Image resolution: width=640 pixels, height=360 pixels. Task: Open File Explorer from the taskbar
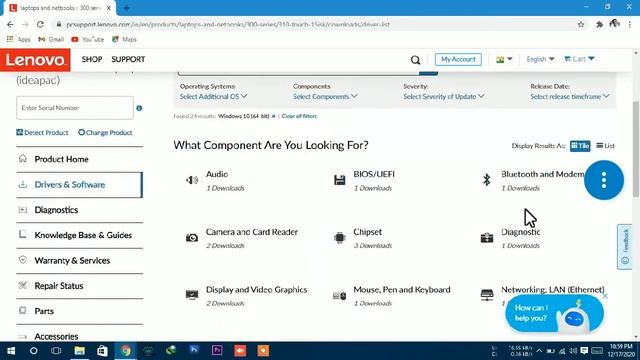pos(80,351)
